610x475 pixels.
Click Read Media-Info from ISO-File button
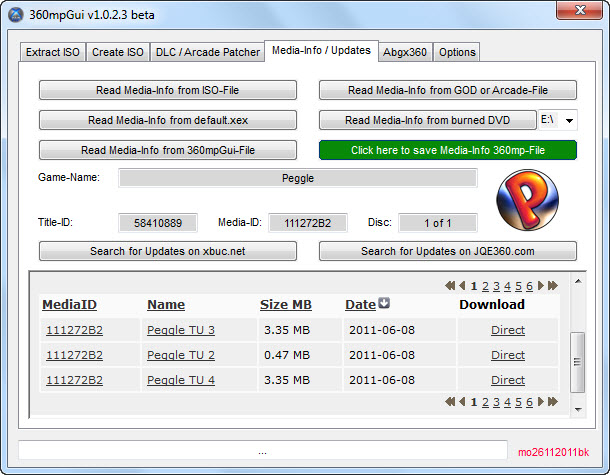[168, 90]
